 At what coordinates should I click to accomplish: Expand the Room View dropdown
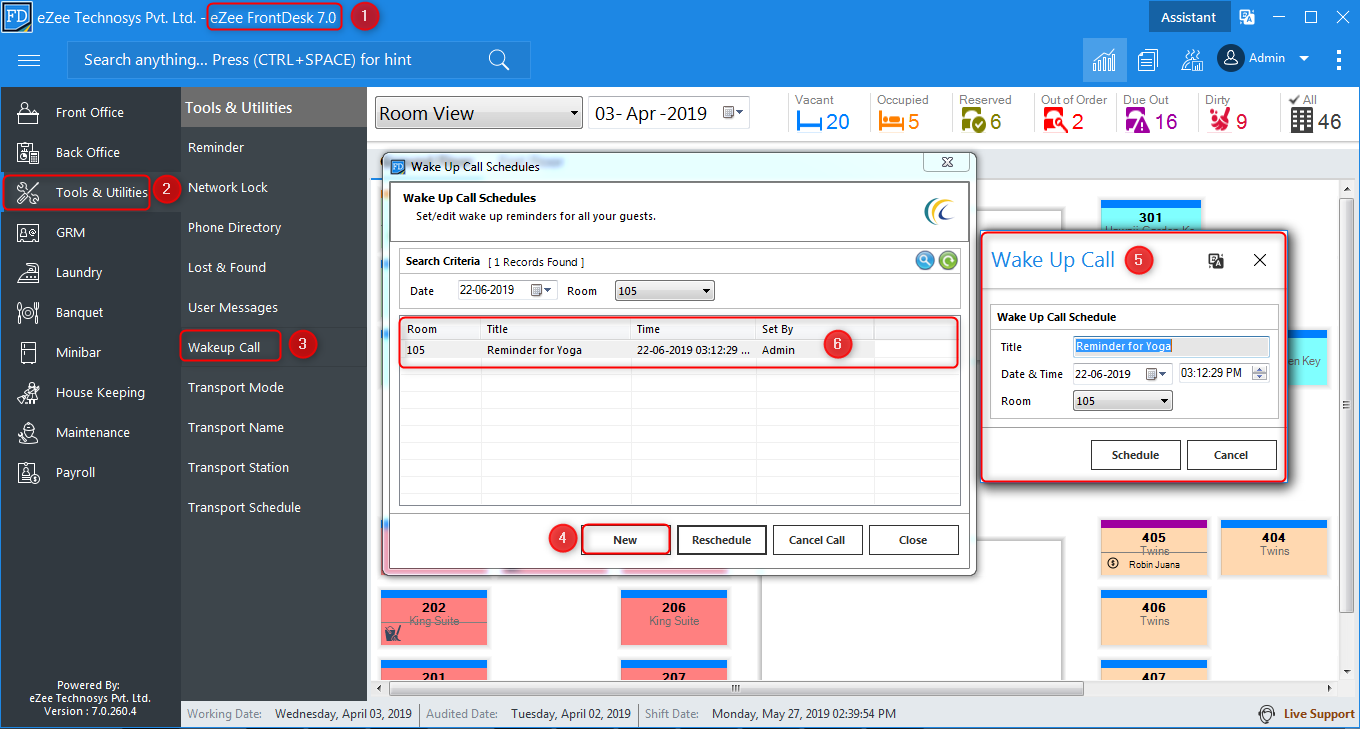point(573,114)
